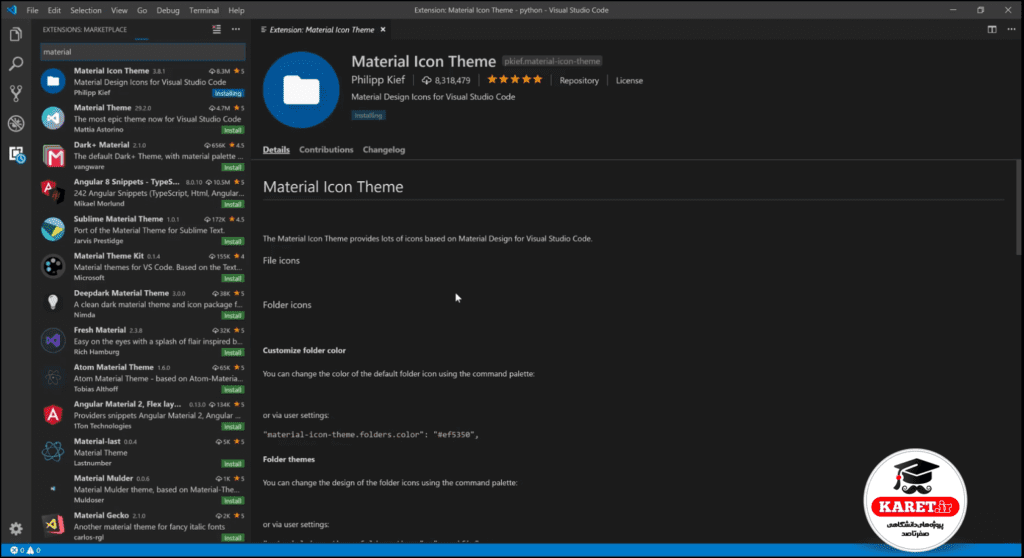Open the Help menu

point(236,10)
